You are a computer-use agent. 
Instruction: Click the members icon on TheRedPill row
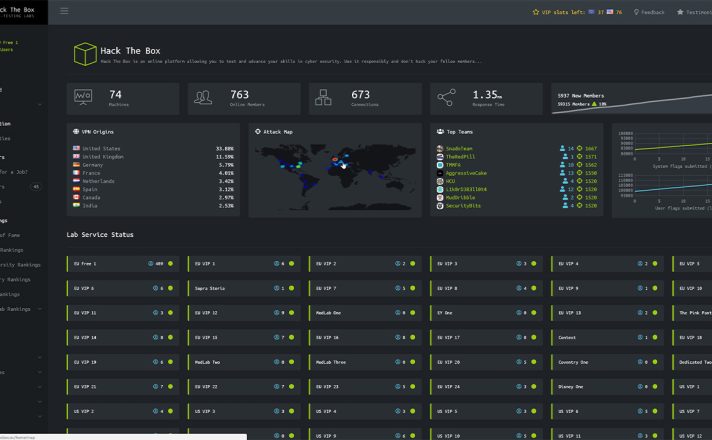coord(565,157)
